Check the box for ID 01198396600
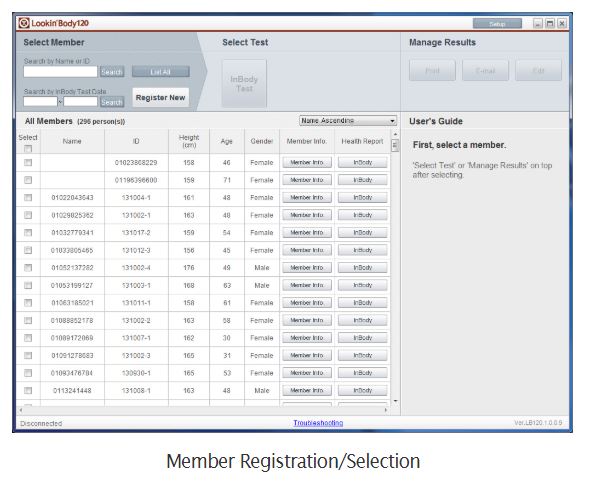The image size is (595, 489). pos(28,180)
